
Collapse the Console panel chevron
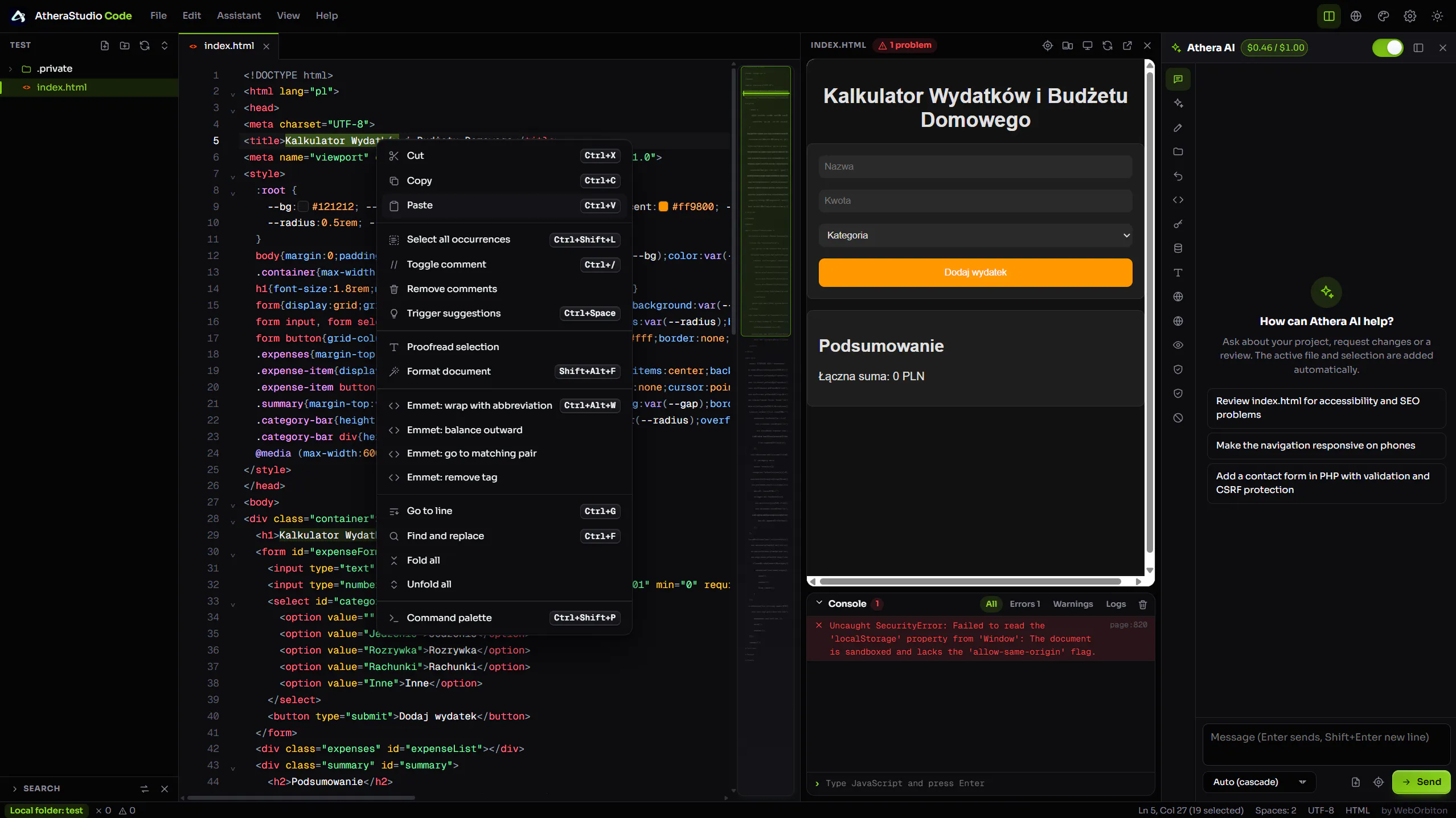click(x=819, y=603)
